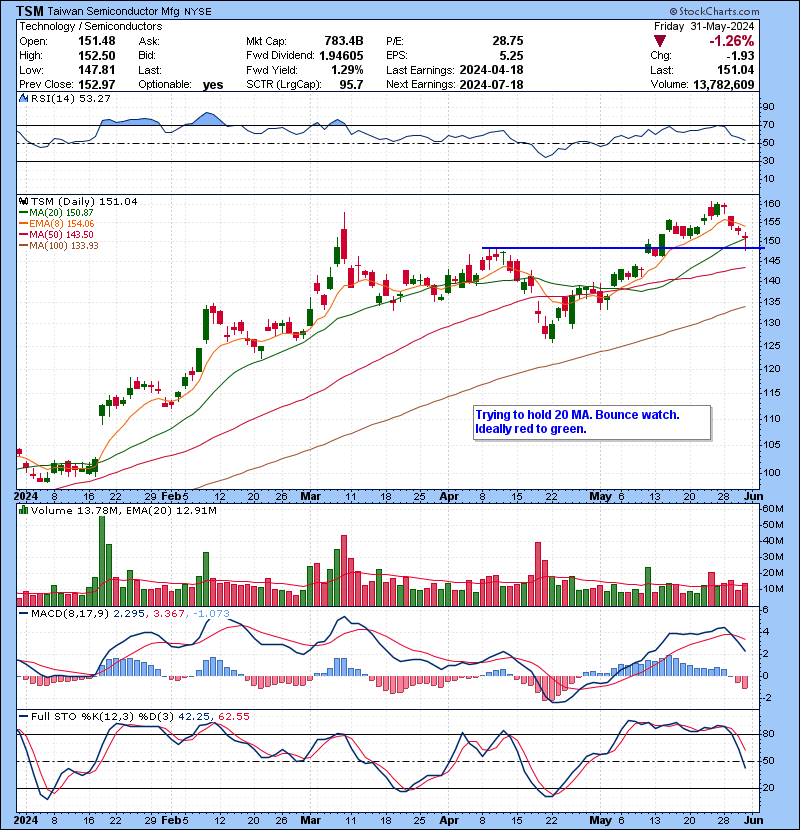
Task: Click the Mkt Cap value 783.4B
Action: pyautogui.click(x=344, y=41)
